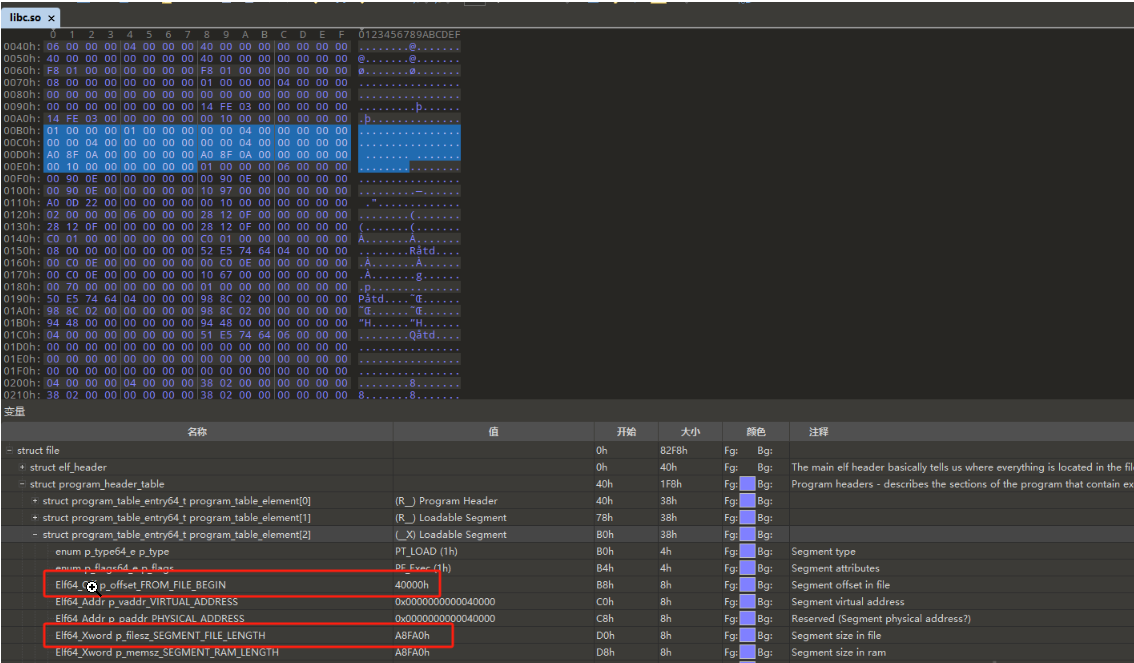This screenshot has width=1134, height=663.
Task: Collapse program_table_element[2] entry
Action: pos(35,534)
